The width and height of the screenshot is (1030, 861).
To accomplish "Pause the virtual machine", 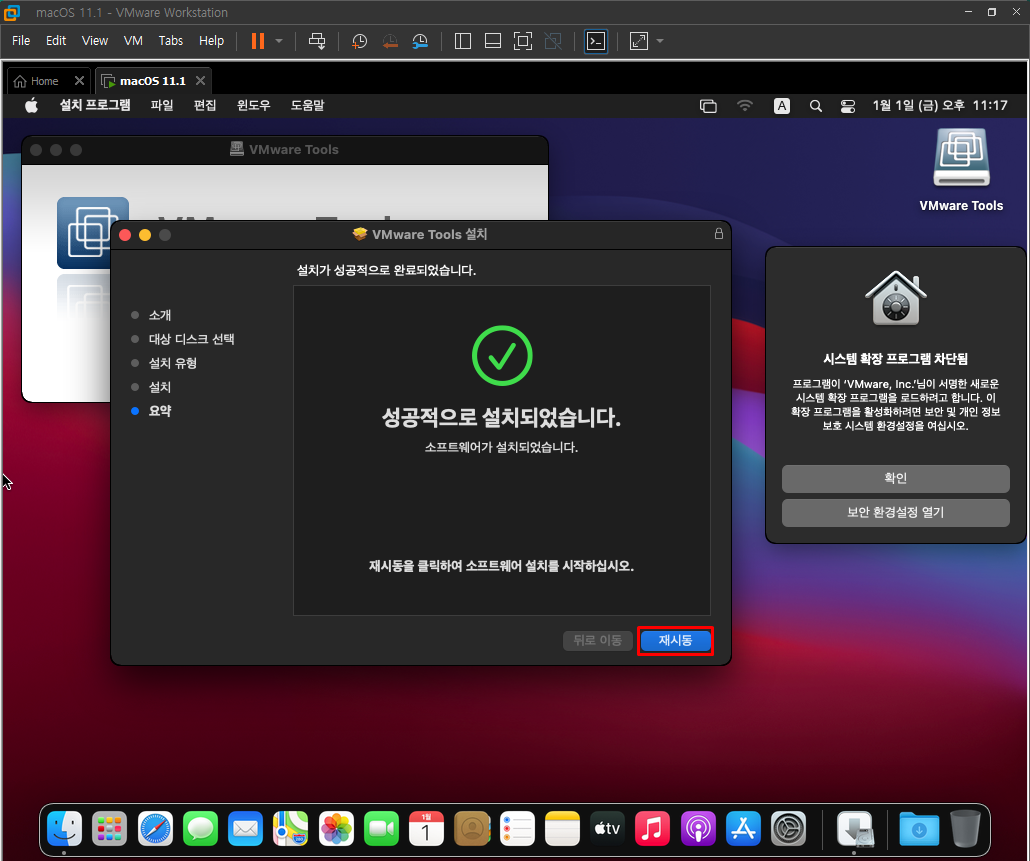I will coord(258,41).
